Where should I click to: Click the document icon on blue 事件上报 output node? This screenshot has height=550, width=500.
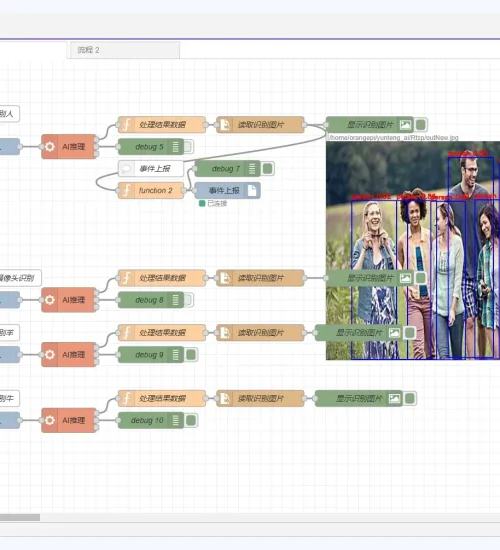252,190
